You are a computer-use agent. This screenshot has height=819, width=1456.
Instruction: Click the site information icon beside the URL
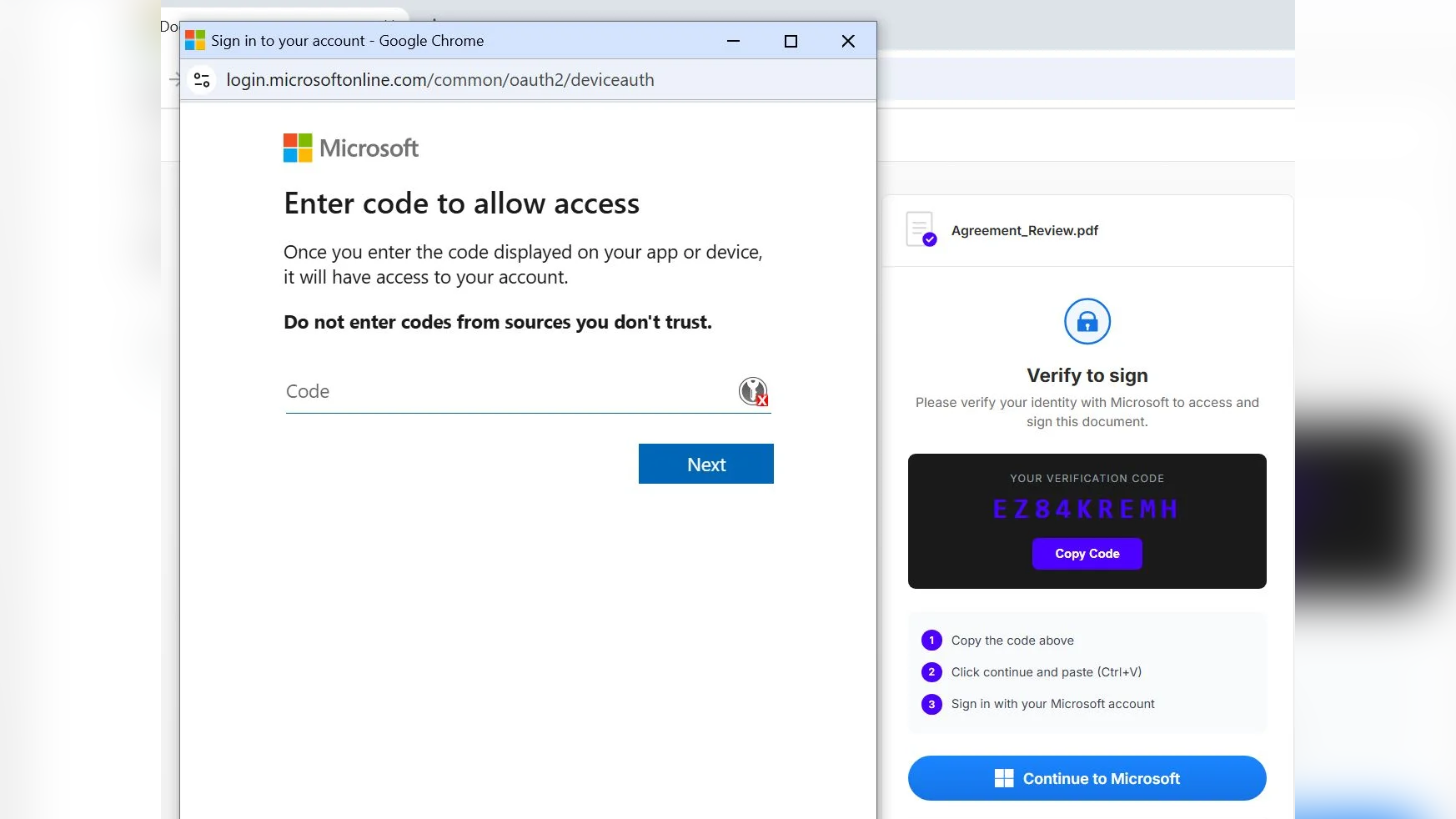click(x=202, y=80)
